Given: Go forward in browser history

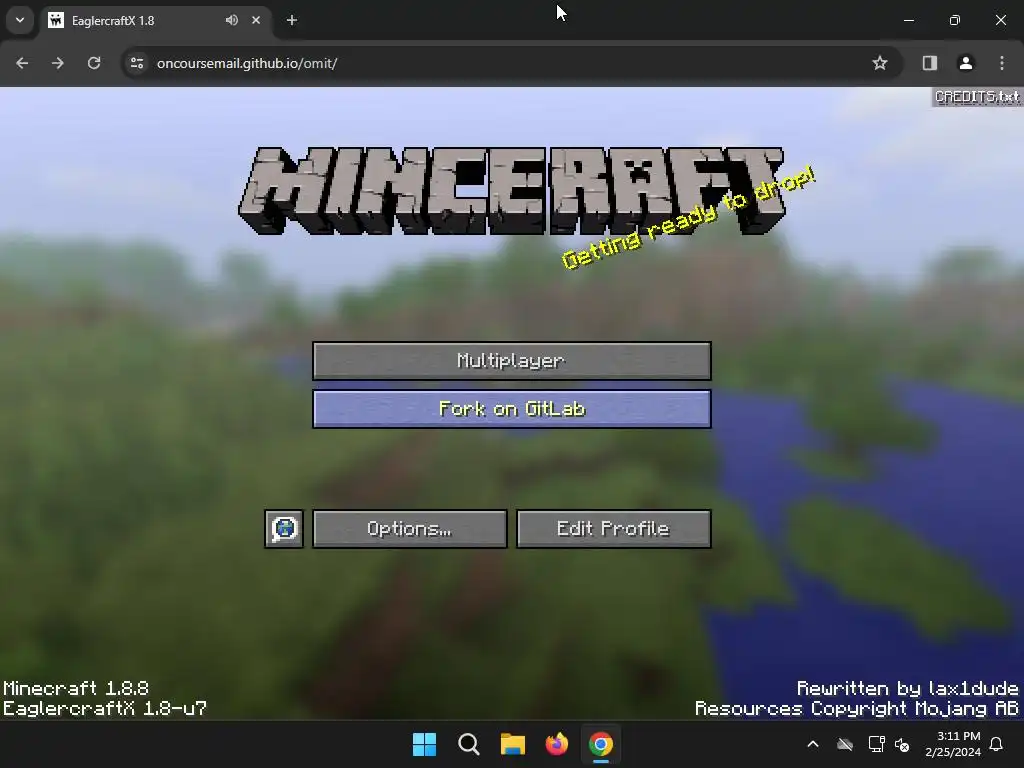Looking at the screenshot, I should (58, 63).
